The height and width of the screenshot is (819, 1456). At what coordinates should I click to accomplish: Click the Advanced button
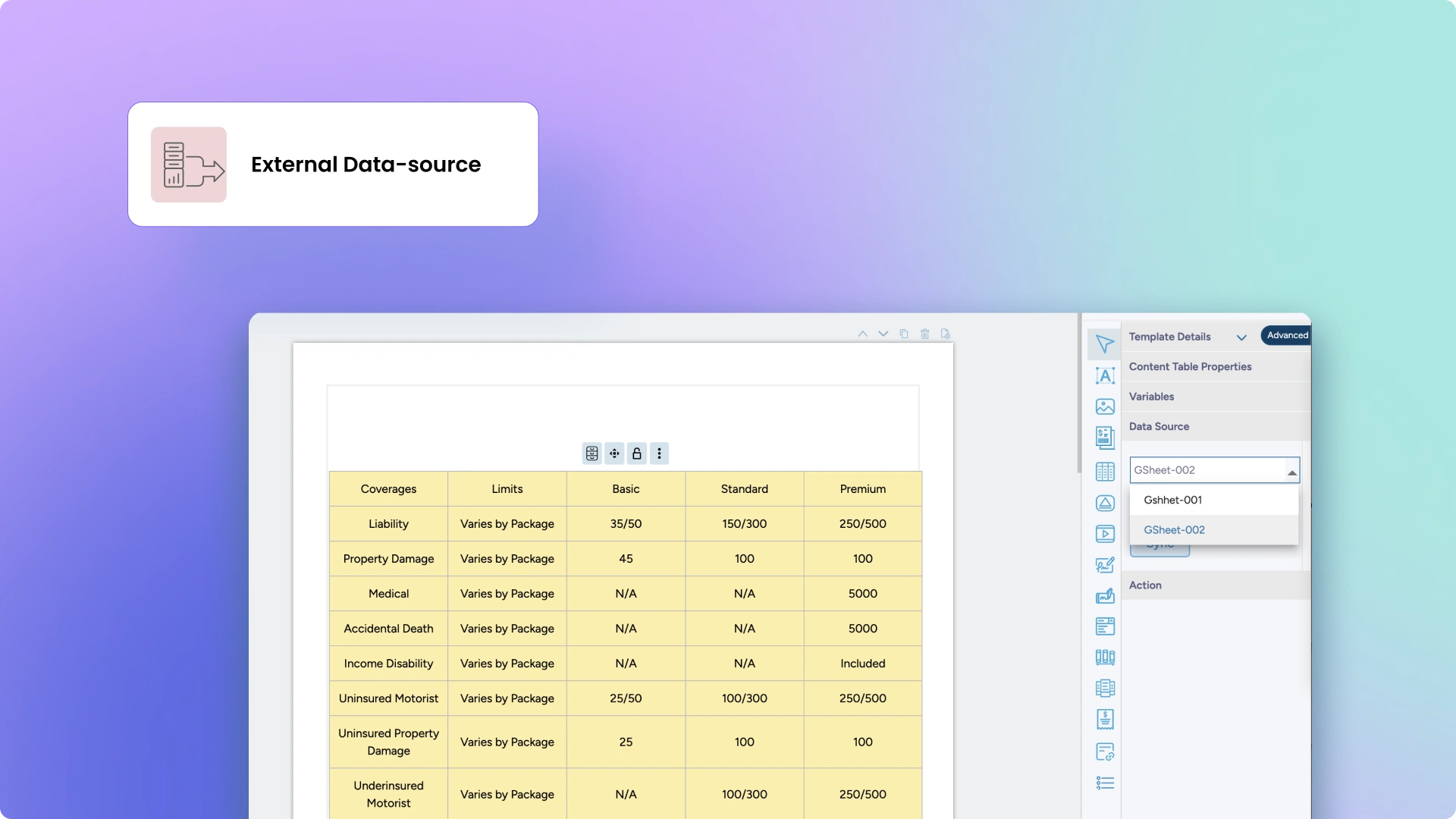coord(1287,335)
